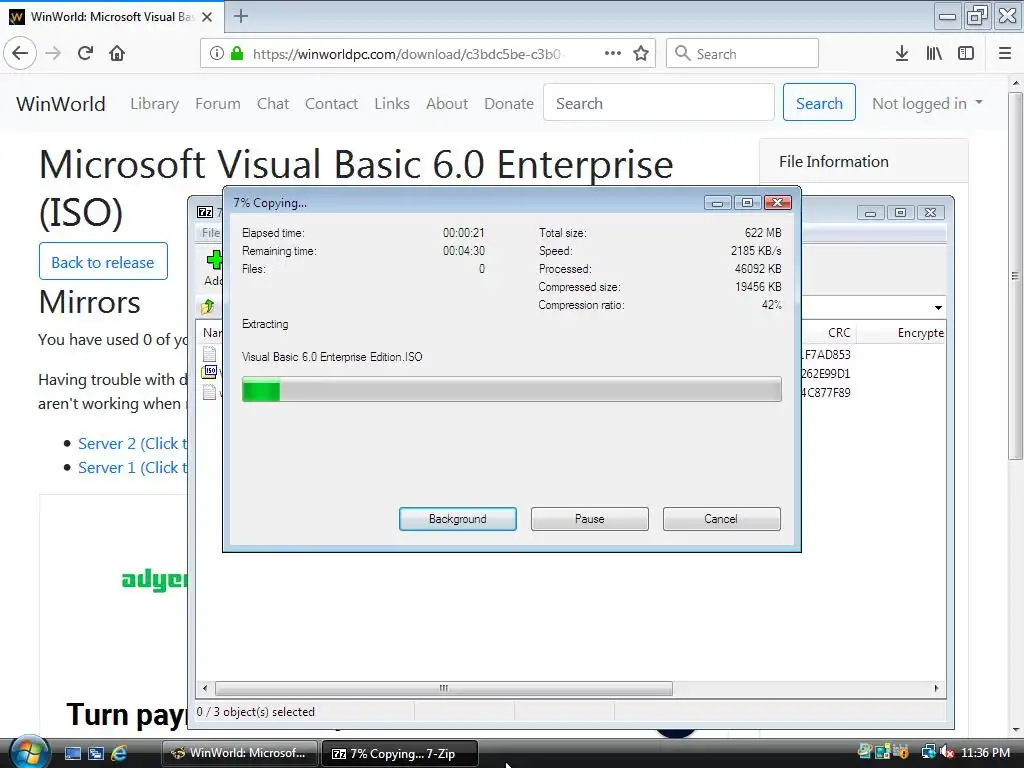Open the WinWorld About menu item

[447, 103]
